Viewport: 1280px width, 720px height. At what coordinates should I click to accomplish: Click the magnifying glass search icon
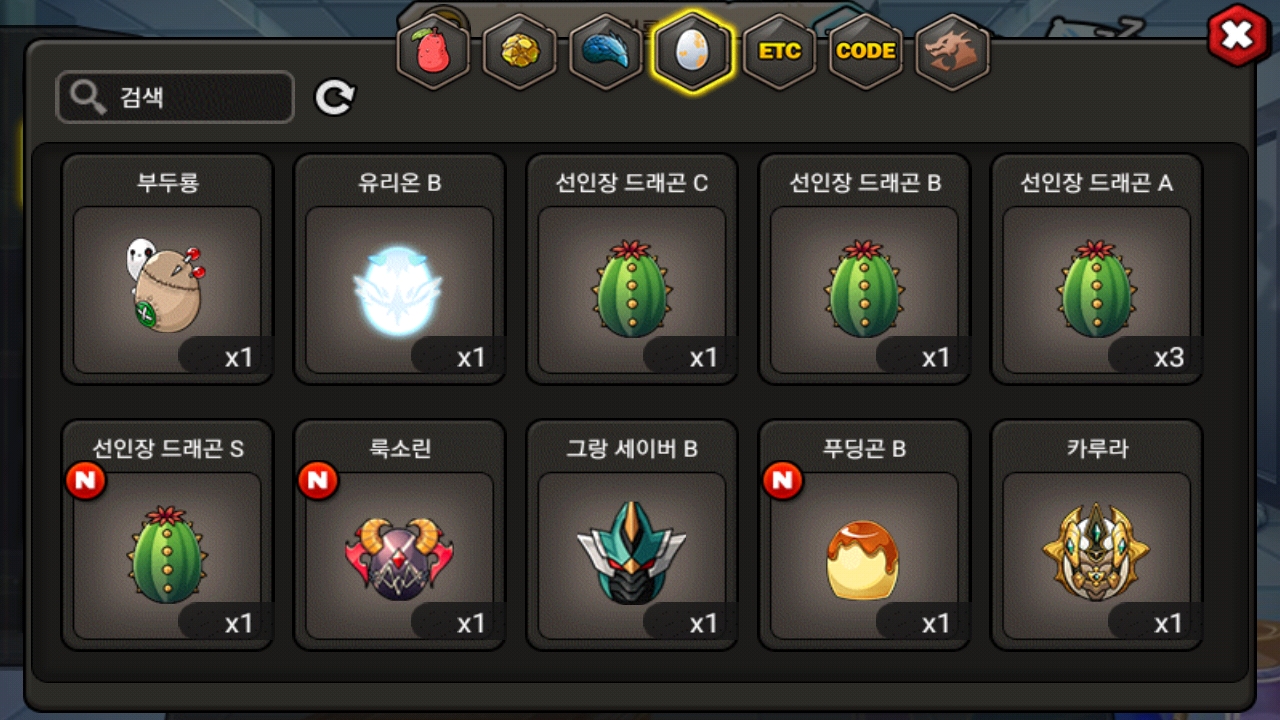click(89, 97)
